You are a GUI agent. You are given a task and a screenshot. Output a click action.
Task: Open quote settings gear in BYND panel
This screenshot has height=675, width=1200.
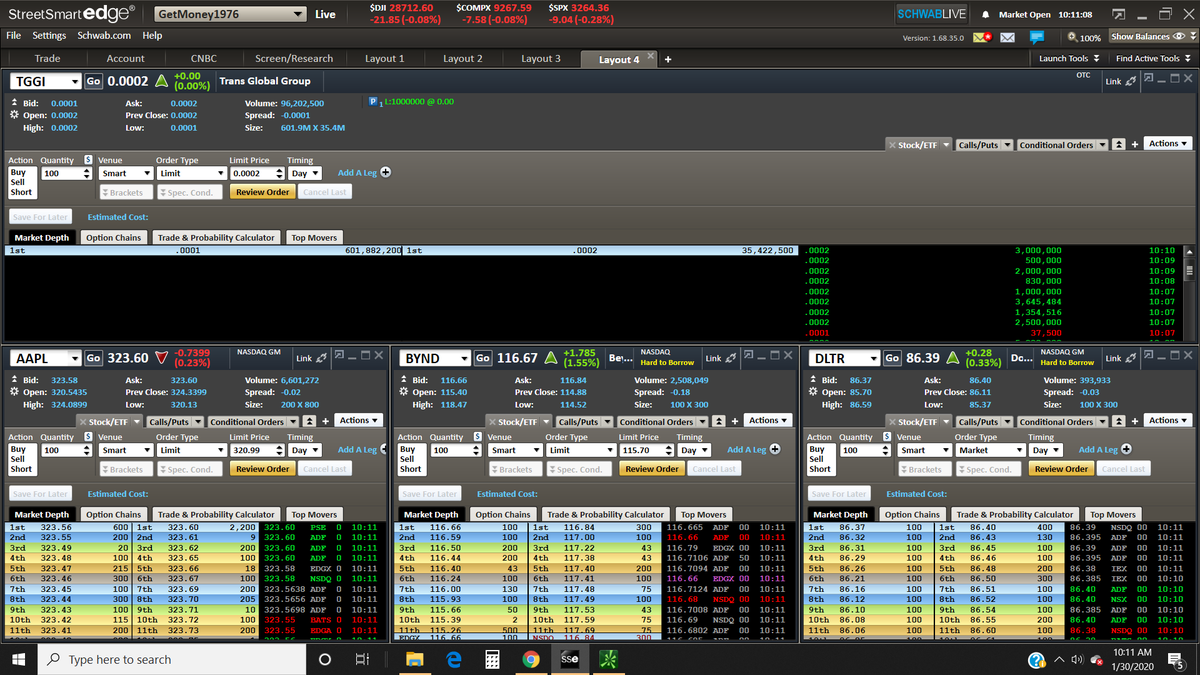404,392
